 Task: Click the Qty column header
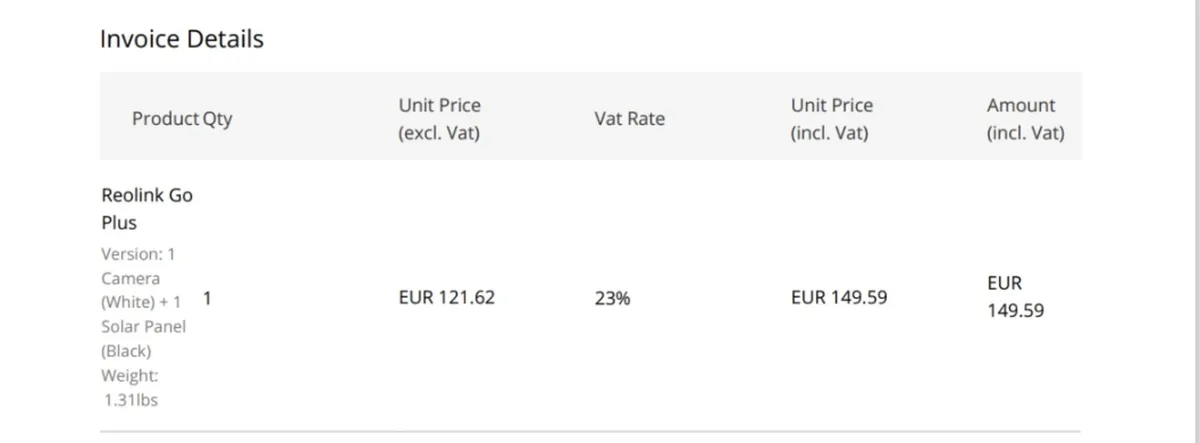point(217,119)
